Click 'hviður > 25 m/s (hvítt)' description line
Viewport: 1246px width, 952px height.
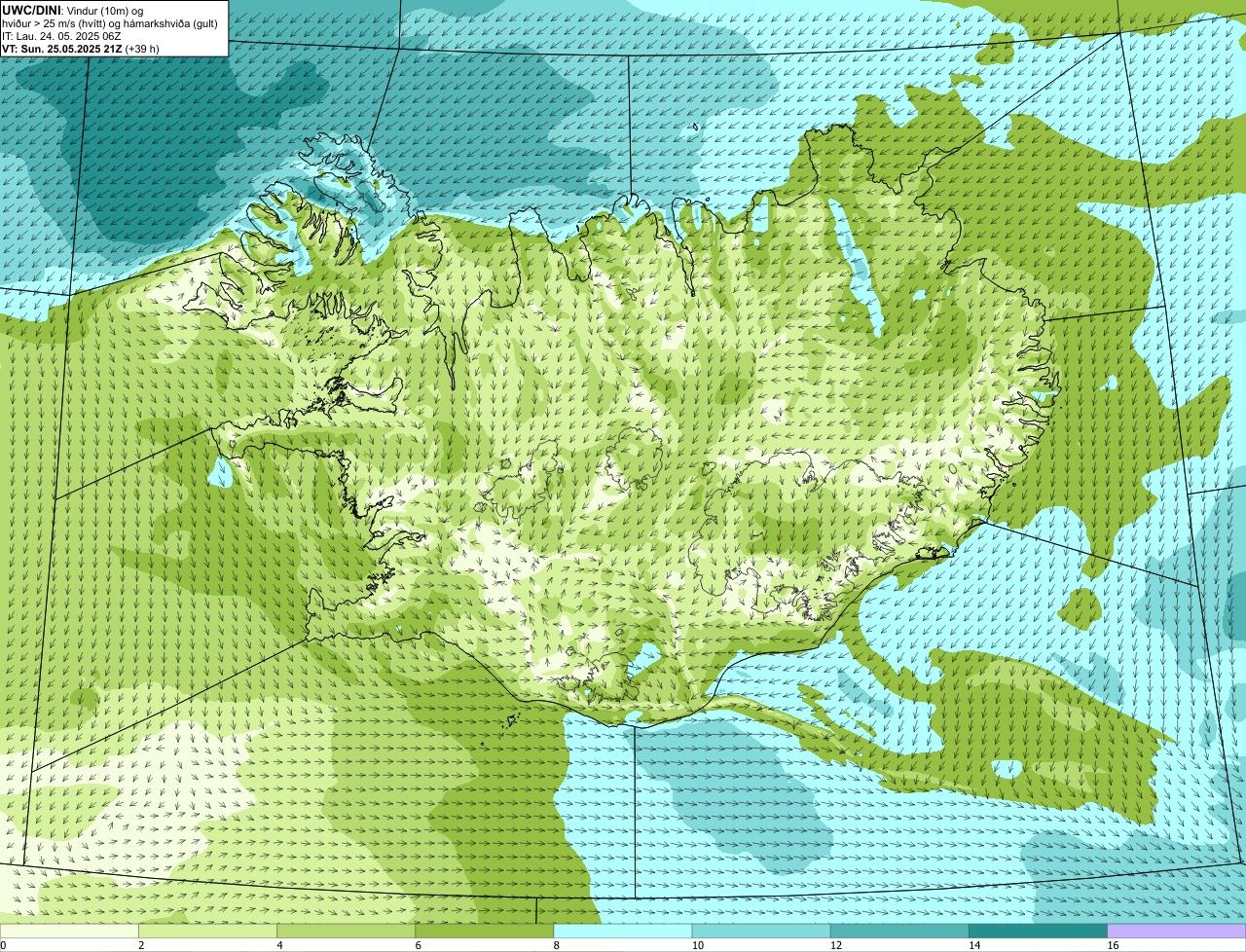[x=110, y=22]
